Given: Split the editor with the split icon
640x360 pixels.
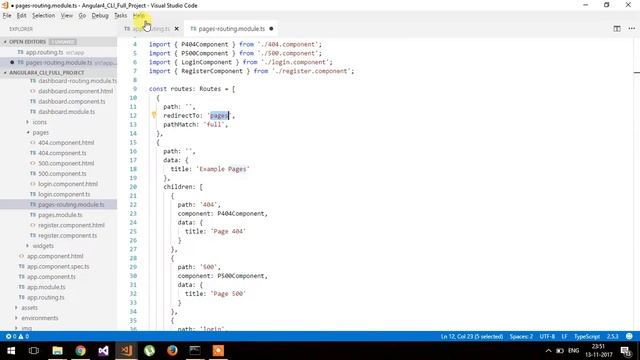Looking at the screenshot, I should (x=617, y=29).
